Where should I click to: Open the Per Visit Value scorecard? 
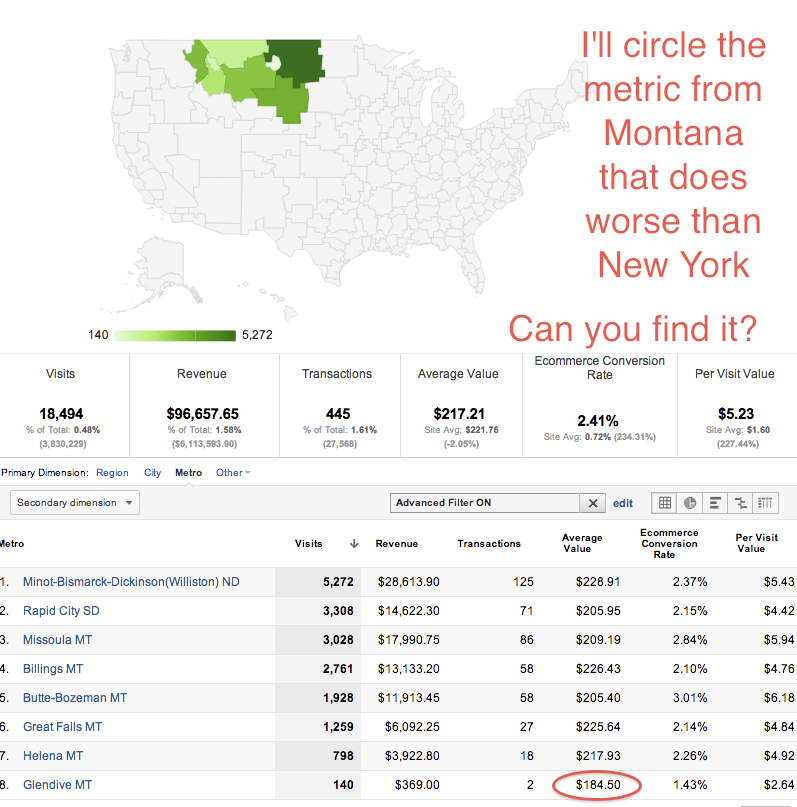(x=737, y=406)
